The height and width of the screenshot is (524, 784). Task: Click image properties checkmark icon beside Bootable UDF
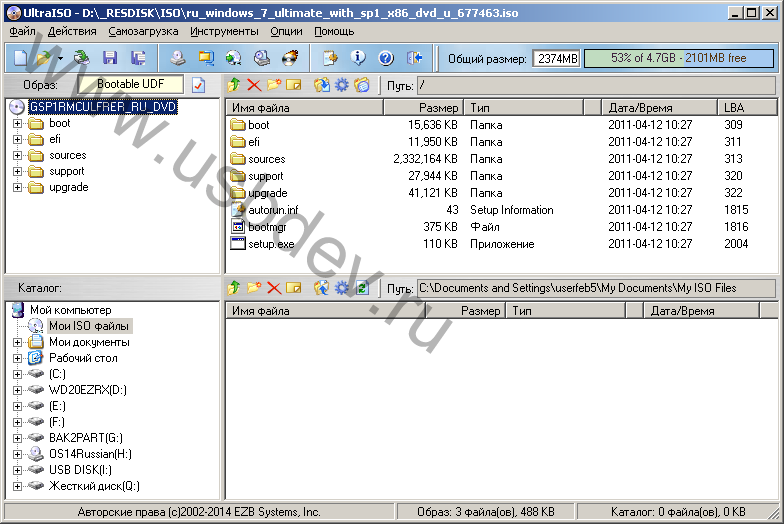198,85
